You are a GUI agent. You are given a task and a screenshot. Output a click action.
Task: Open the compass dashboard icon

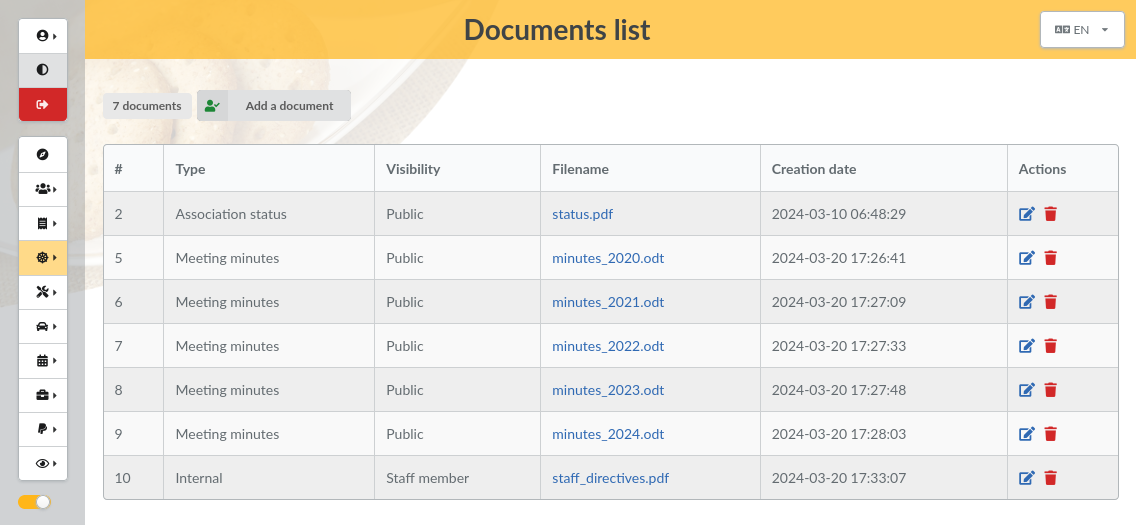pyautogui.click(x=43, y=154)
